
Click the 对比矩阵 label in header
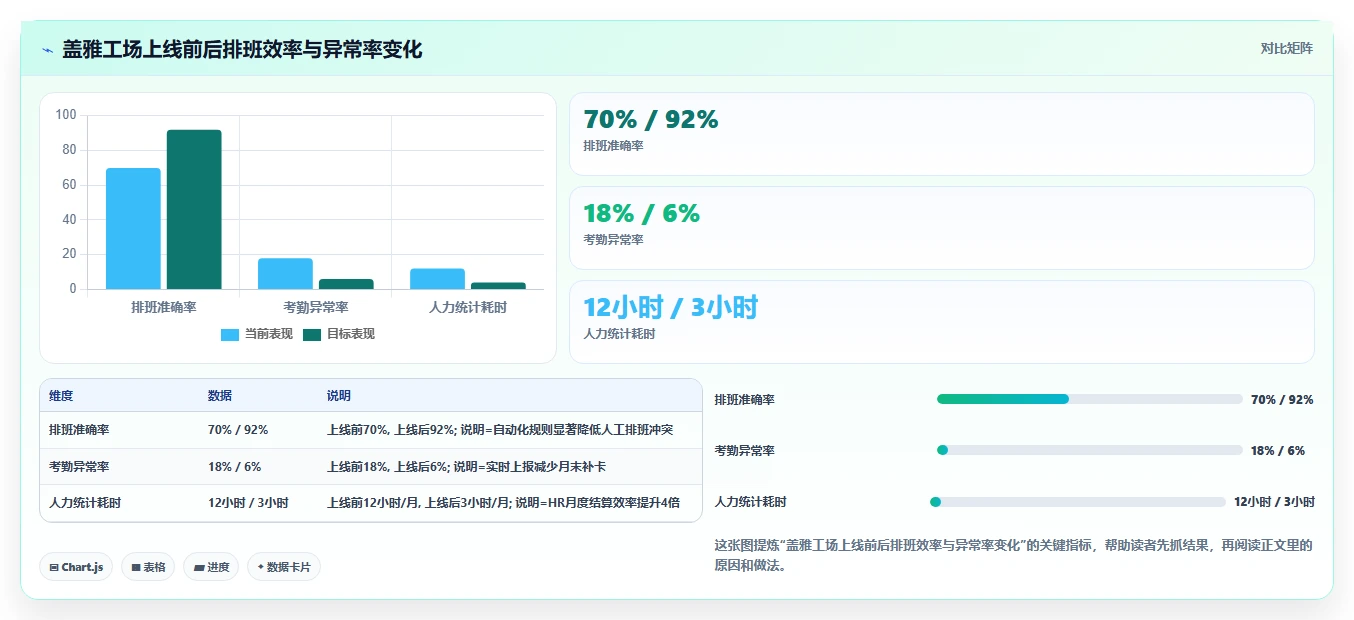pos(1287,48)
